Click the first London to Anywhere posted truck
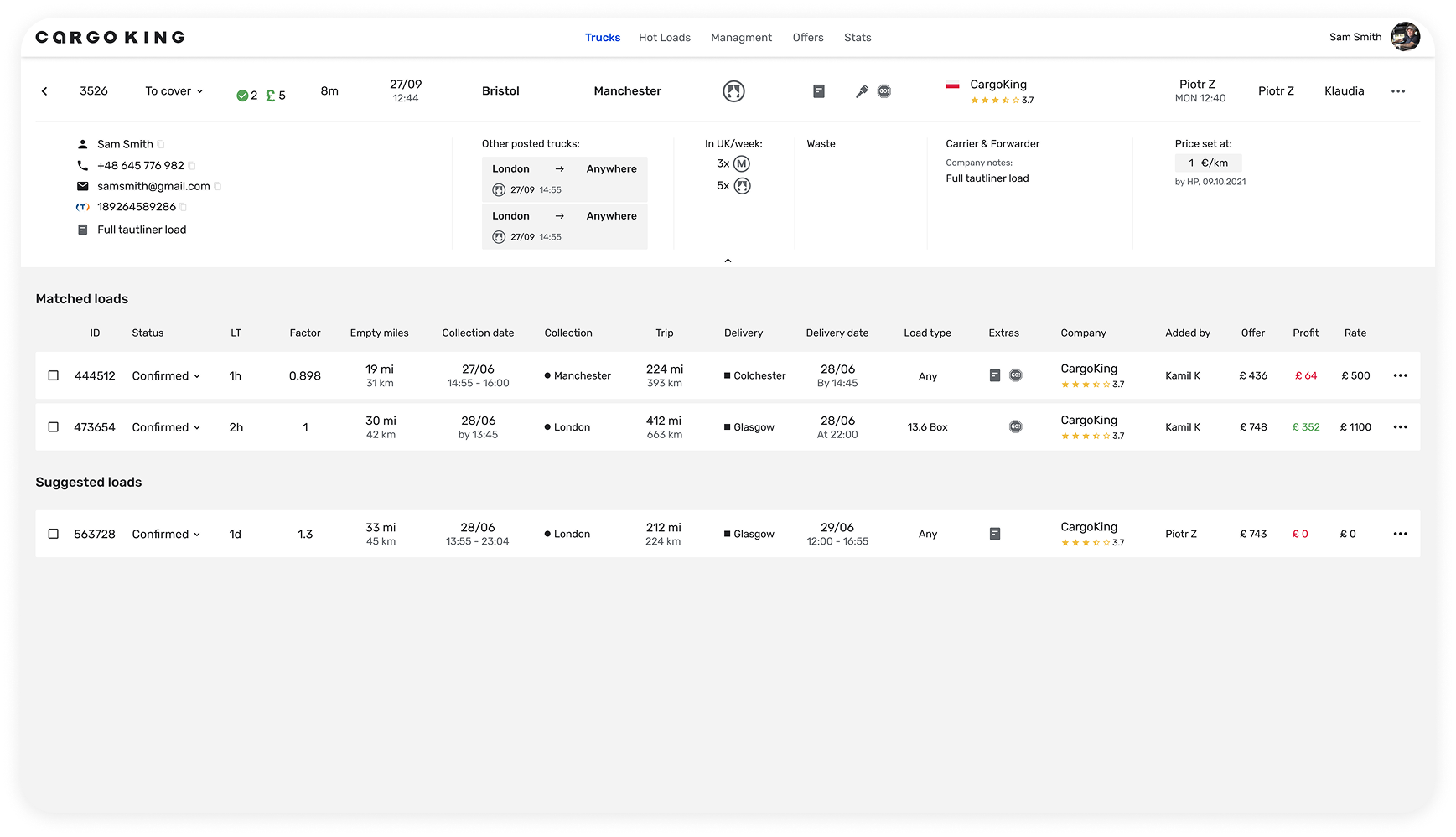1456x837 pixels. [564, 179]
